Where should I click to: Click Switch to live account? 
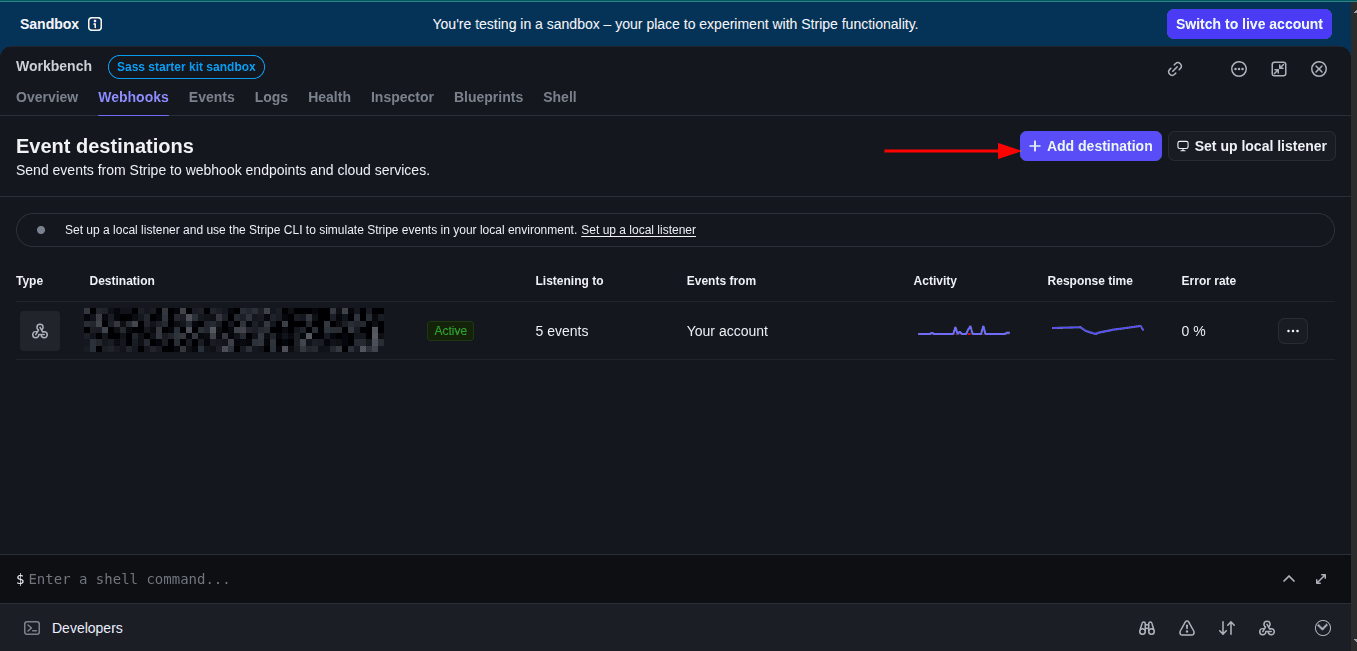[x=1249, y=24]
